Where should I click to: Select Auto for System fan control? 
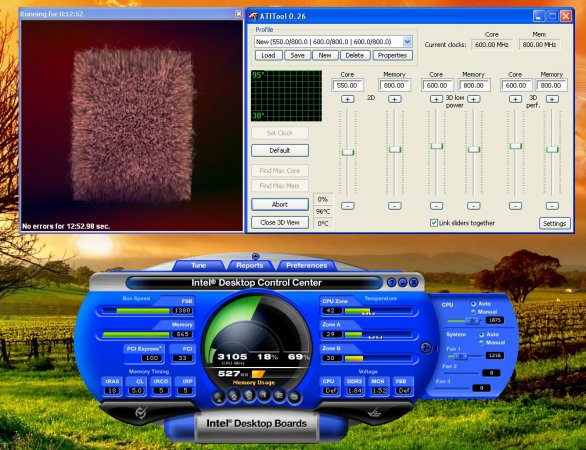(481, 335)
